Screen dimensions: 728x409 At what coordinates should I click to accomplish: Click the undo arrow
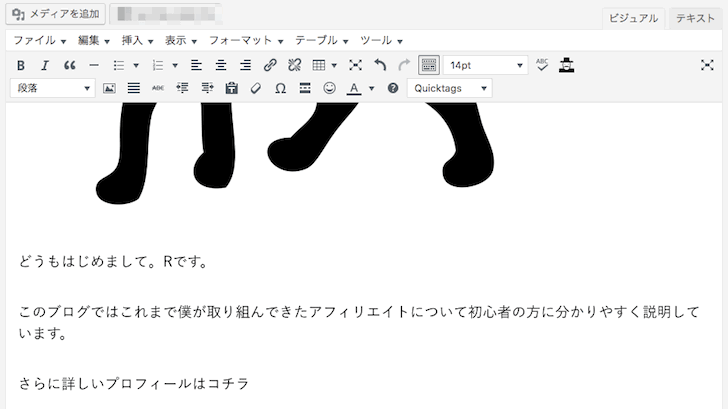(x=380, y=65)
